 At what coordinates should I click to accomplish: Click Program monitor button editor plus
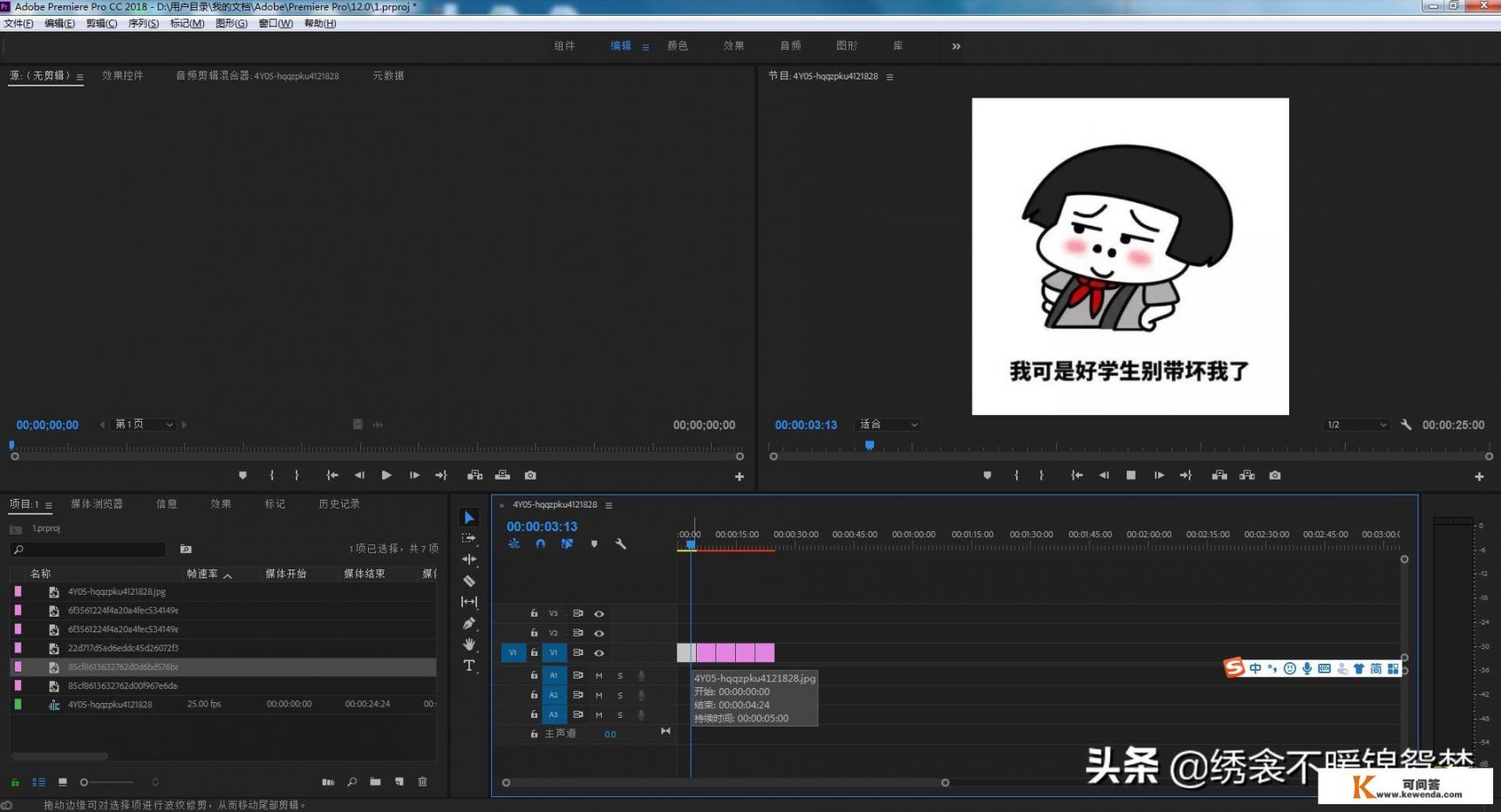point(1479,476)
